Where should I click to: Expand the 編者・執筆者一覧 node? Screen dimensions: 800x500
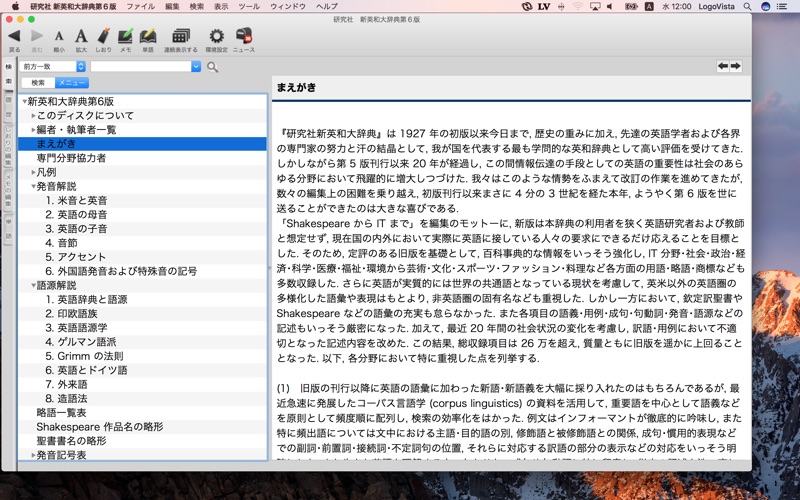(33, 130)
